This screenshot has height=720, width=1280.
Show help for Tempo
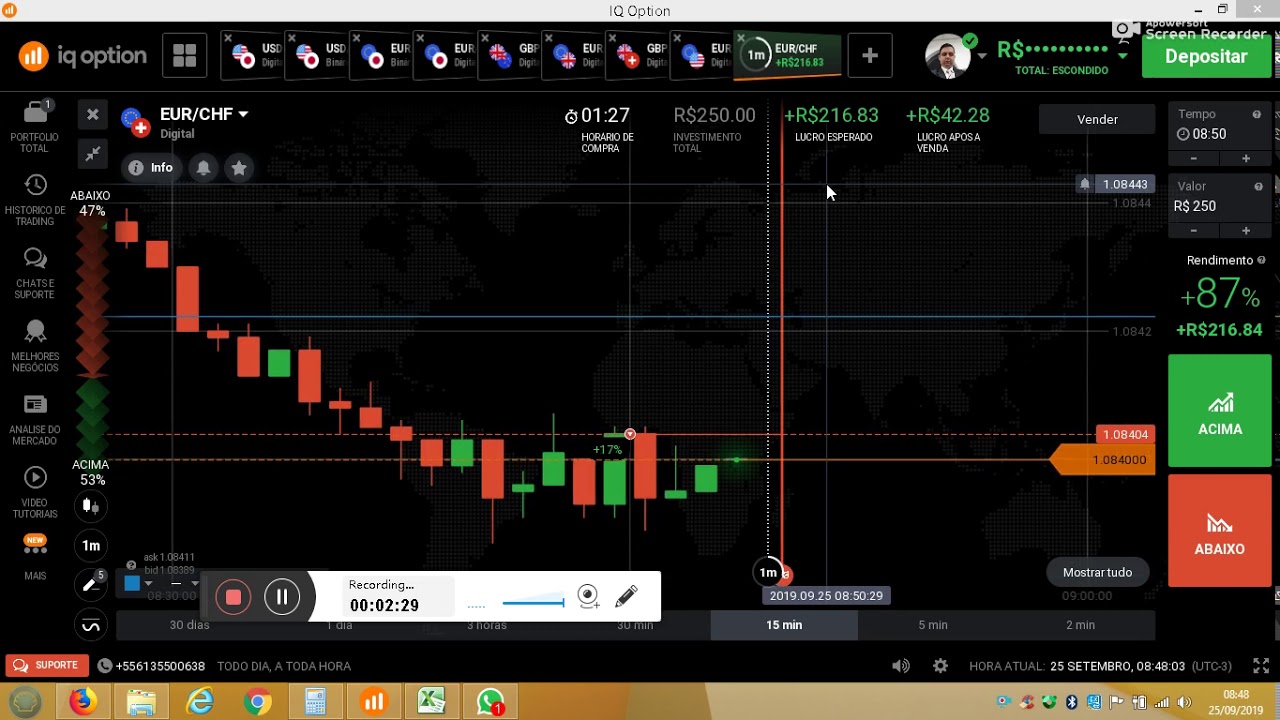[x=1257, y=114]
